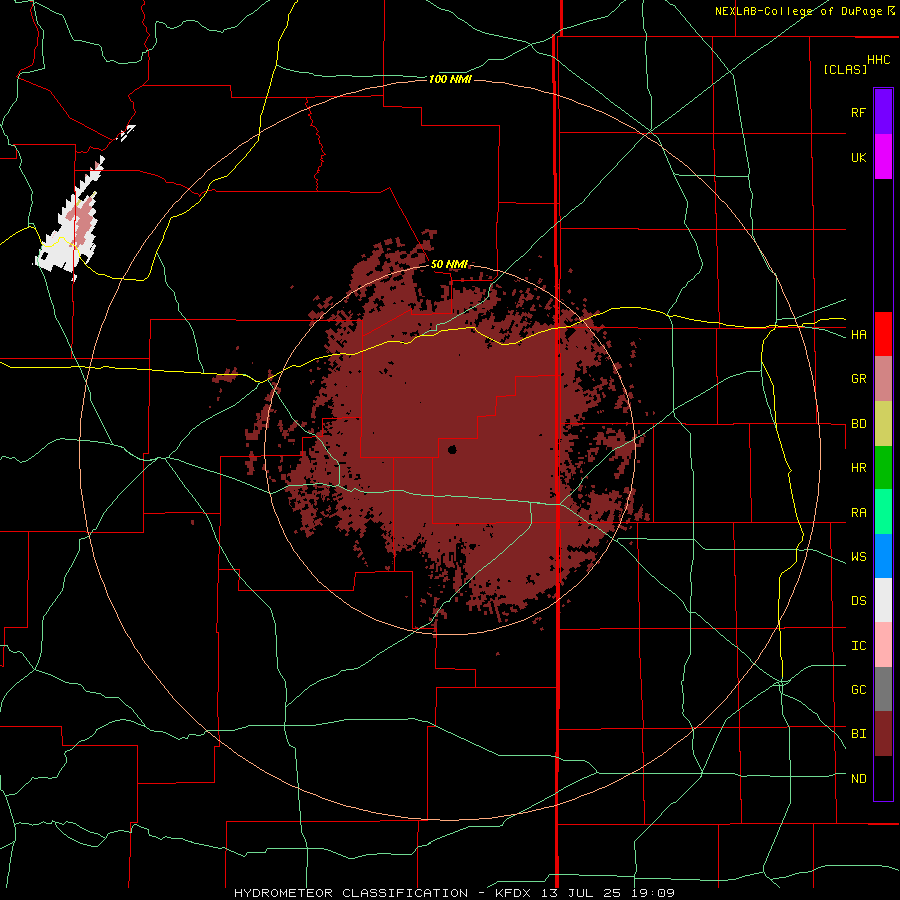Select the IC pink legend swatch
The image size is (900, 900).
coord(883,645)
